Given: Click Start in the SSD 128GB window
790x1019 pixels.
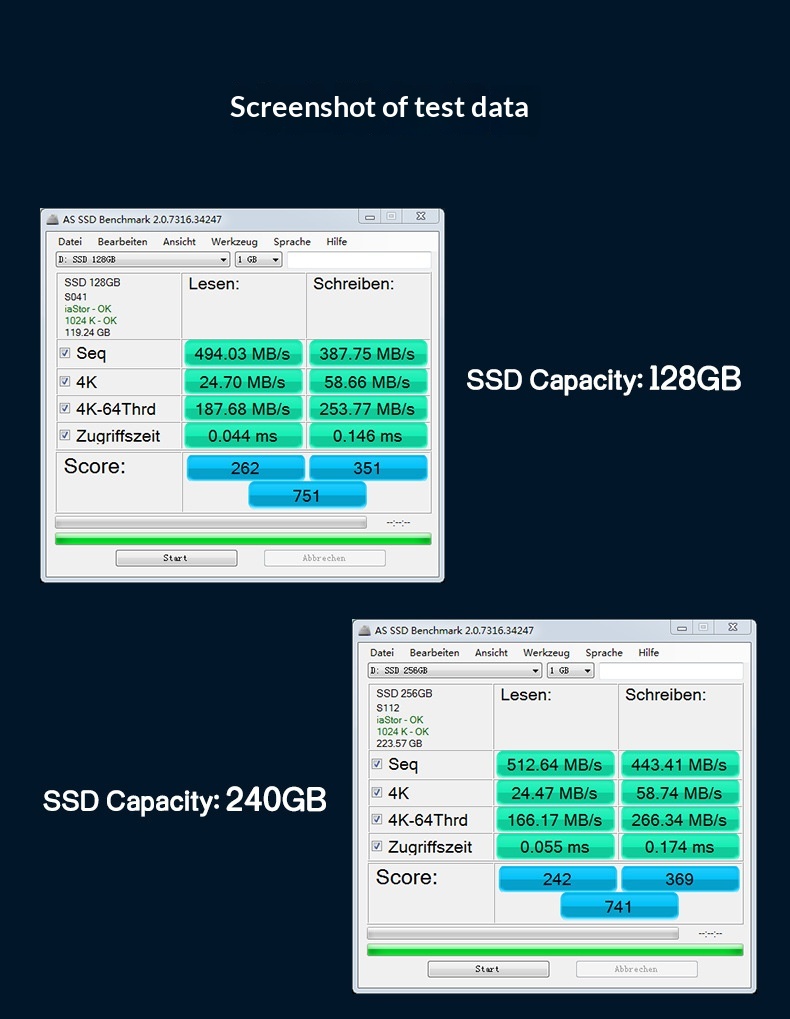Looking at the screenshot, I should pos(176,558).
